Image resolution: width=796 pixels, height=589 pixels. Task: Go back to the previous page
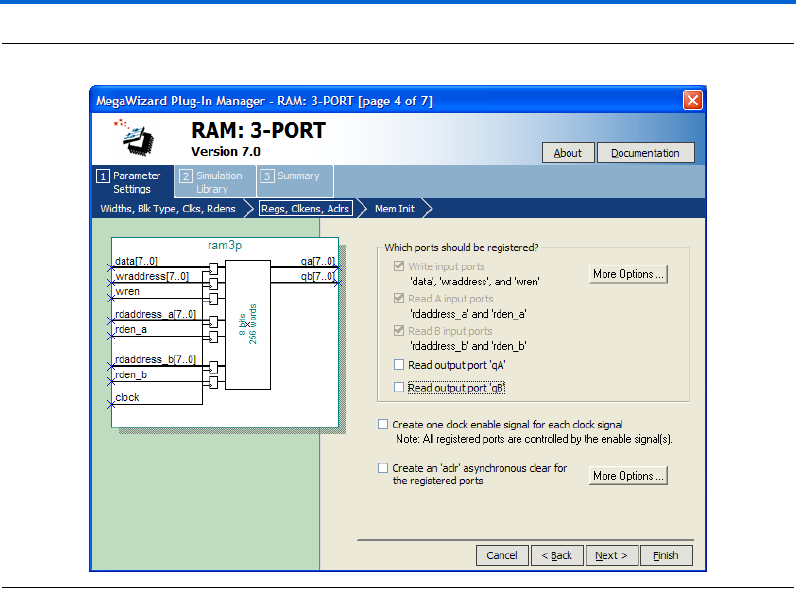click(x=557, y=555)
